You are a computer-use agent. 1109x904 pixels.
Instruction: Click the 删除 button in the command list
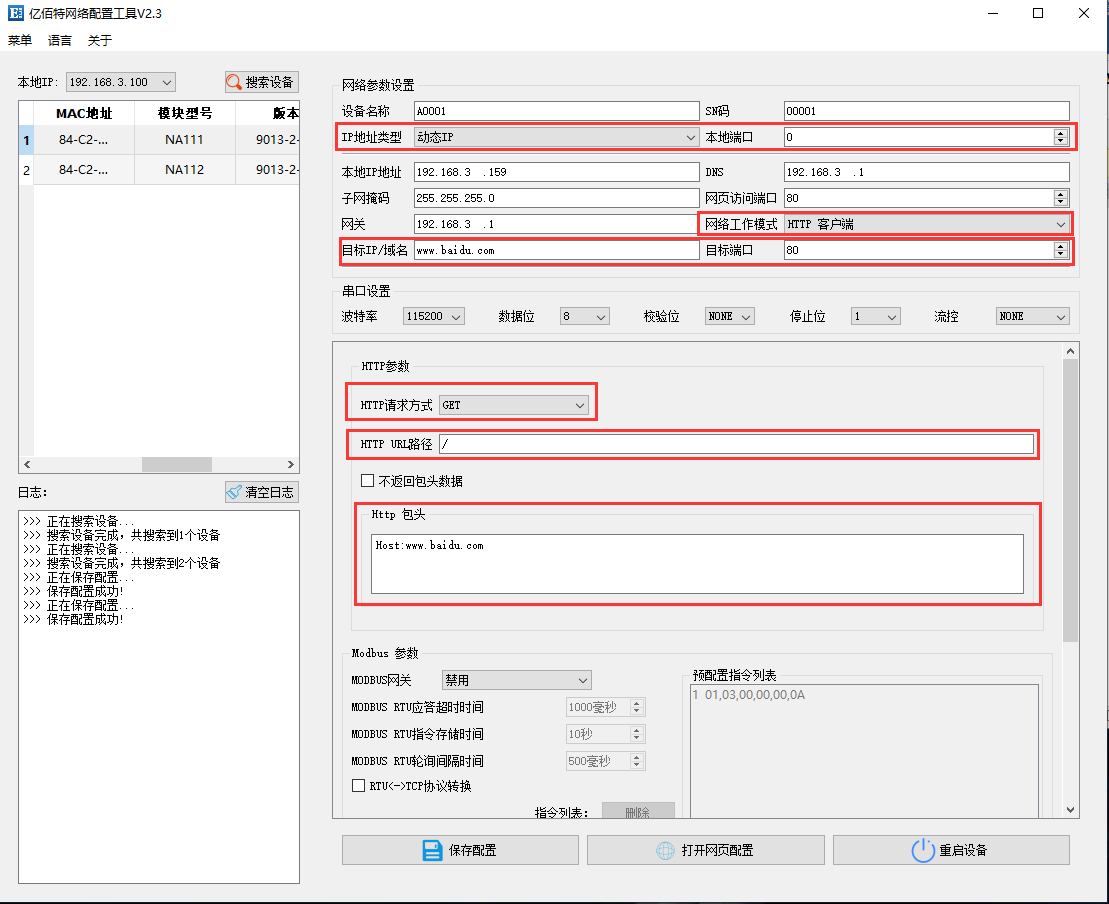(x=637, y=812)
